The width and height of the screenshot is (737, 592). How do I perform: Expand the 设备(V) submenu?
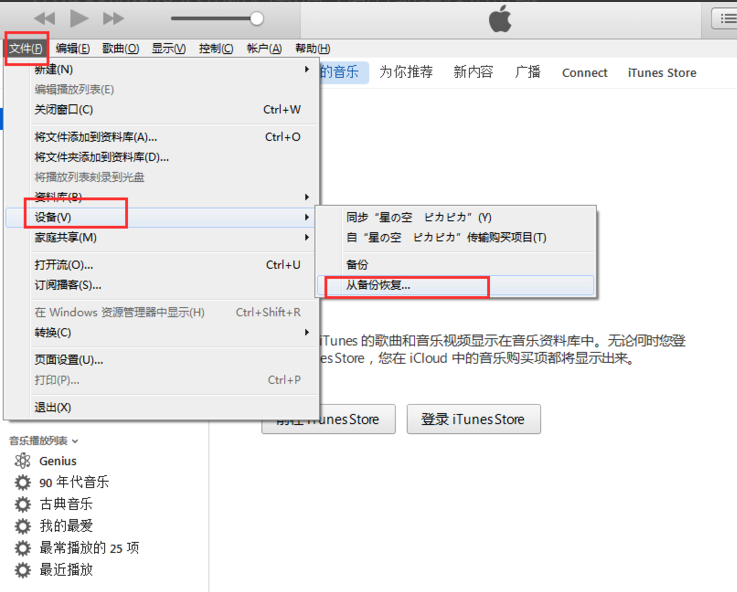point(162,218)
